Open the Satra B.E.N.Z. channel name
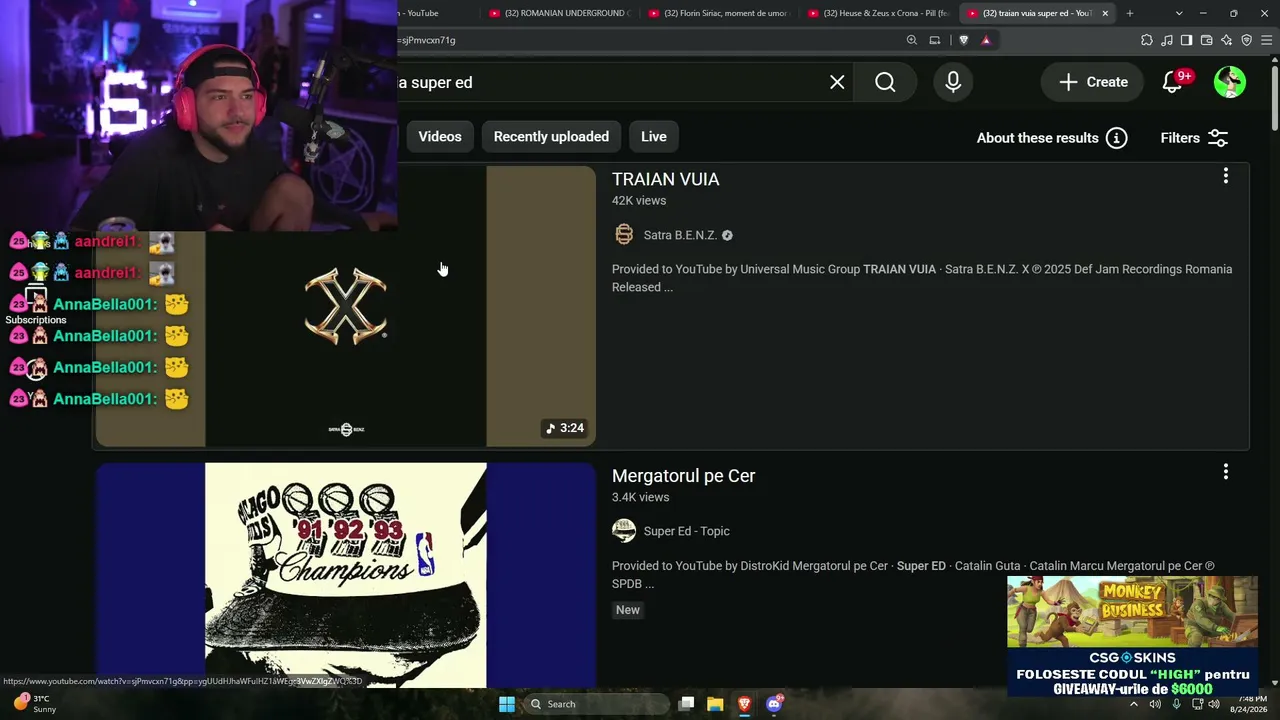1280x720 pixels. [680, 235]
